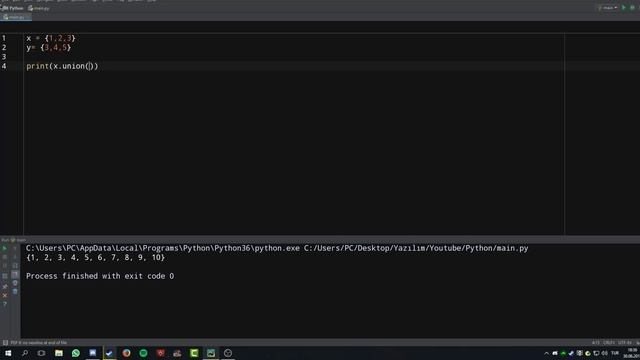
Task: Click the tool window toggle icon in status bar
Action: coord(5,343)
